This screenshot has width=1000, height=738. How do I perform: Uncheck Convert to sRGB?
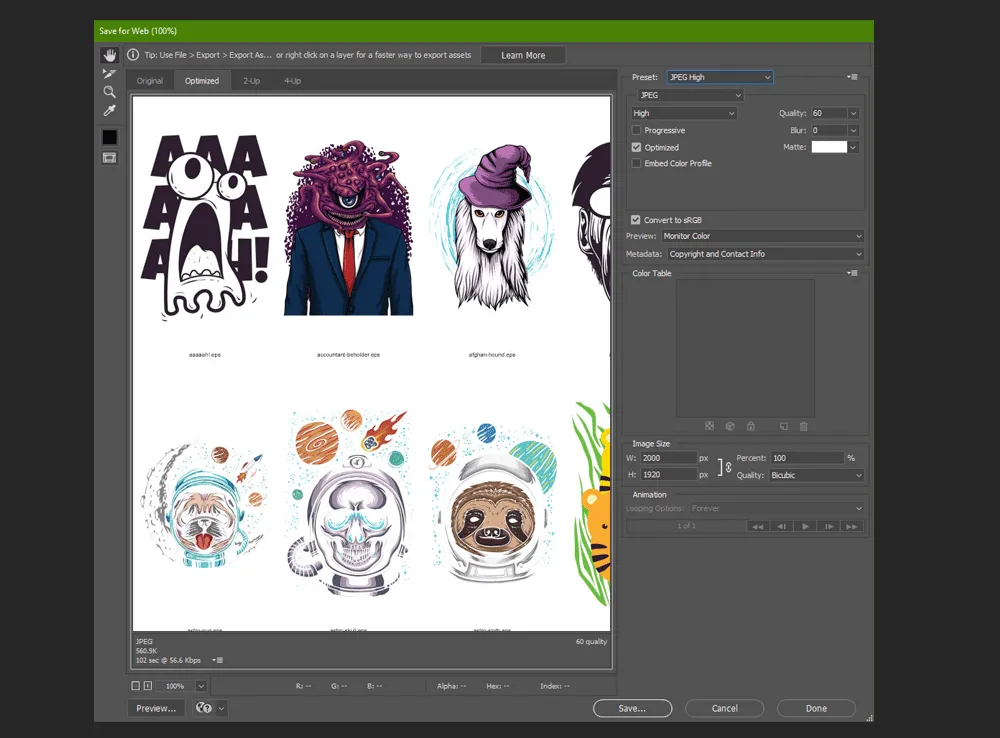[635, 220]
